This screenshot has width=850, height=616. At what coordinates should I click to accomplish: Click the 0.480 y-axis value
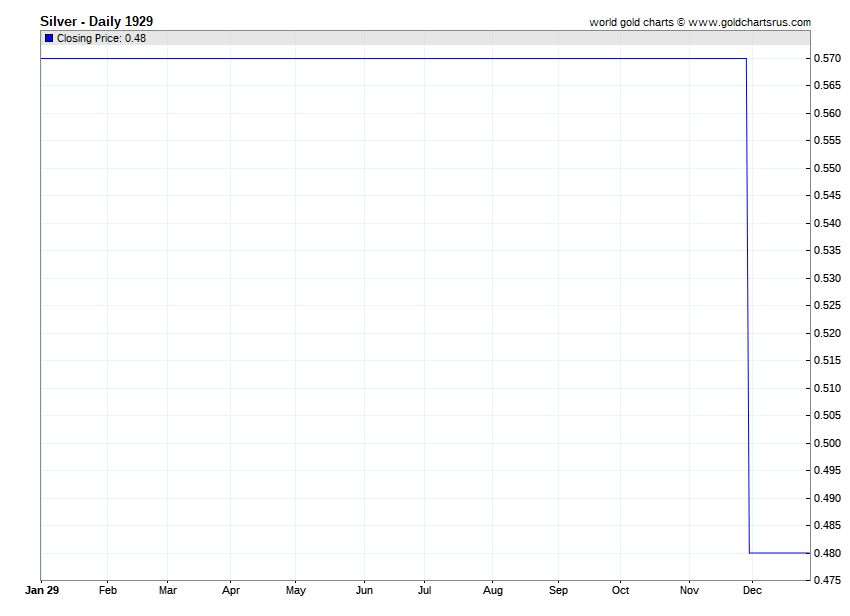(827, 553)
